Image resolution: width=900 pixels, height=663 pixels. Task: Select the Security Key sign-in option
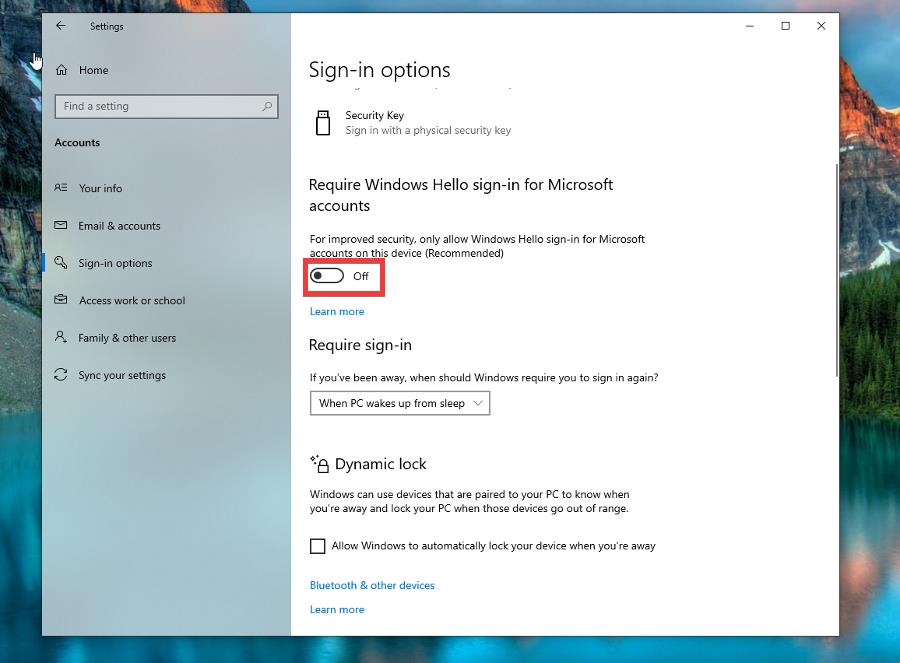point(413,123)
